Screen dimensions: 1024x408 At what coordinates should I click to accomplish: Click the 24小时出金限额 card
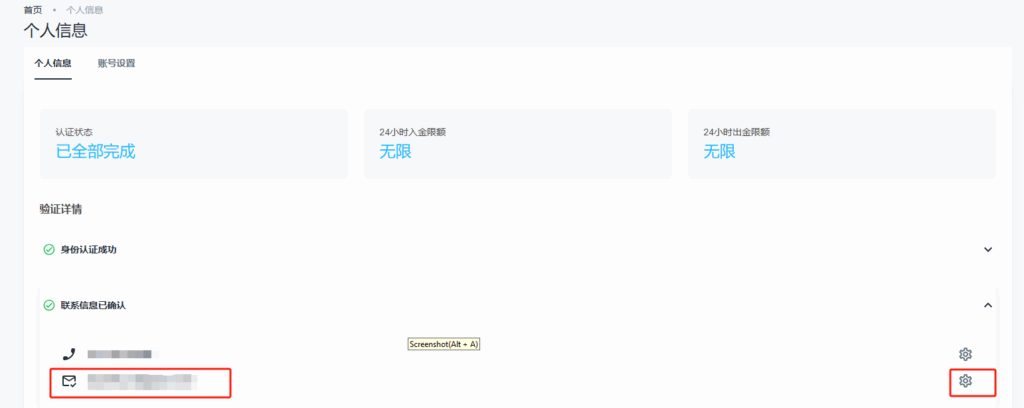click(841, 144)
